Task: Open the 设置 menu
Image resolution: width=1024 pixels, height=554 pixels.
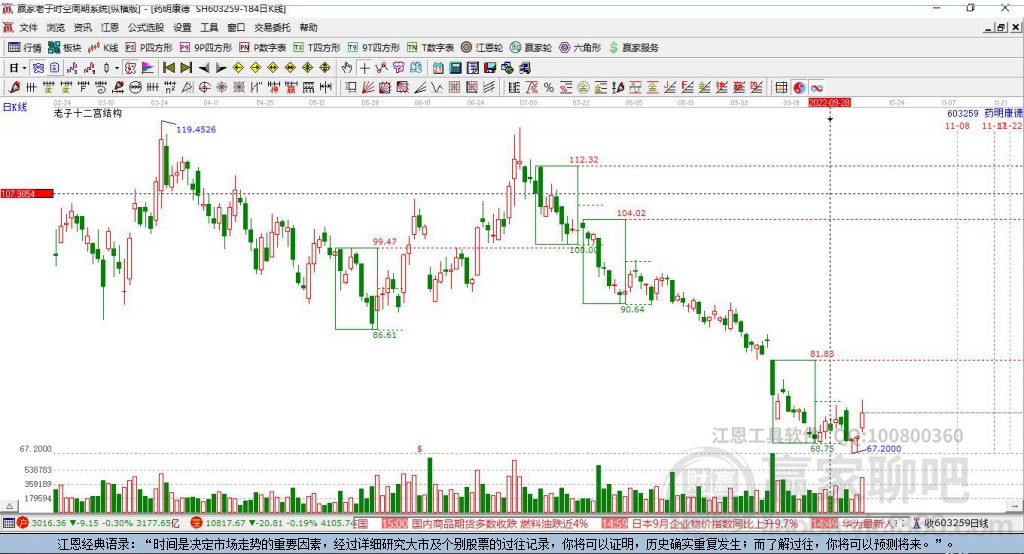Action: pyautogui.click(x=182, y=27)
